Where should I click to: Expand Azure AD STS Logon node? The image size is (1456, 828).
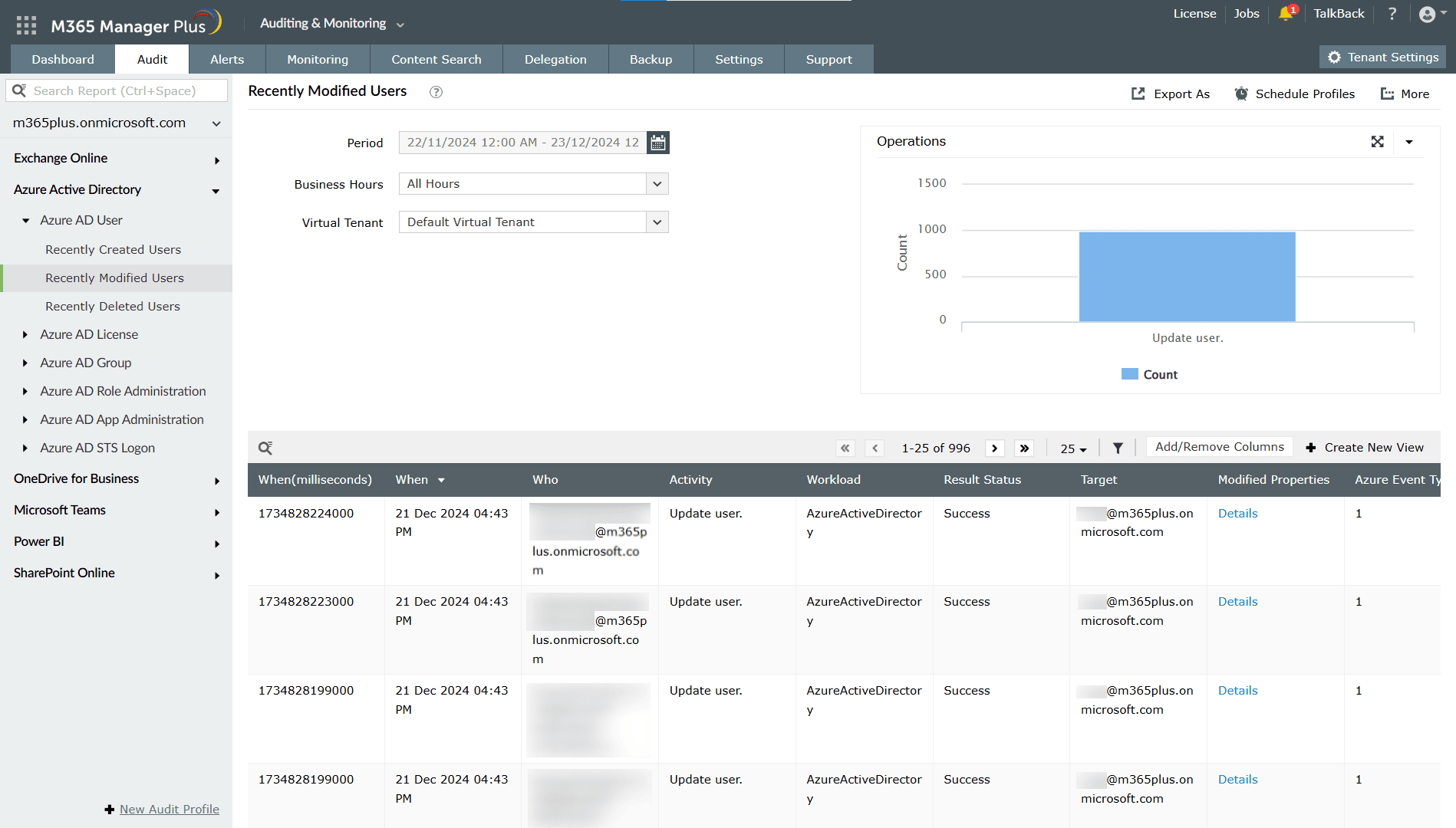tap(25, 449)
